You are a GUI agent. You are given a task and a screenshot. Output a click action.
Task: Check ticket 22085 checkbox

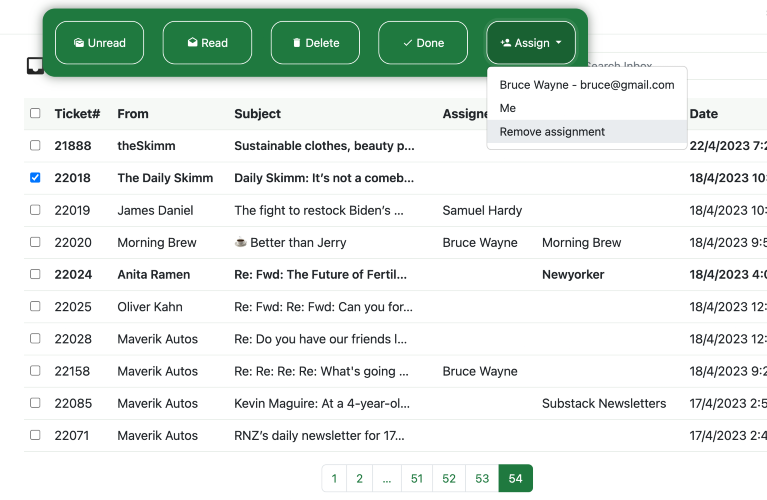[x=35, y=403]
